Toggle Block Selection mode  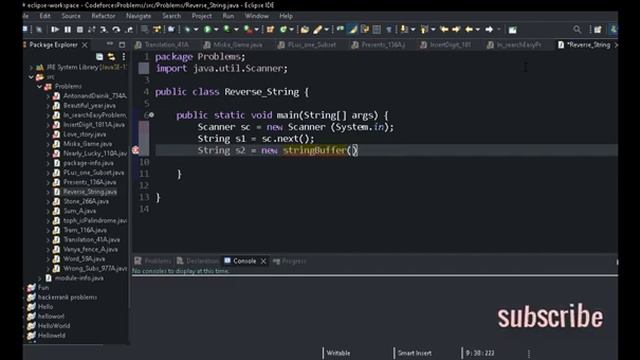[376, 29]
